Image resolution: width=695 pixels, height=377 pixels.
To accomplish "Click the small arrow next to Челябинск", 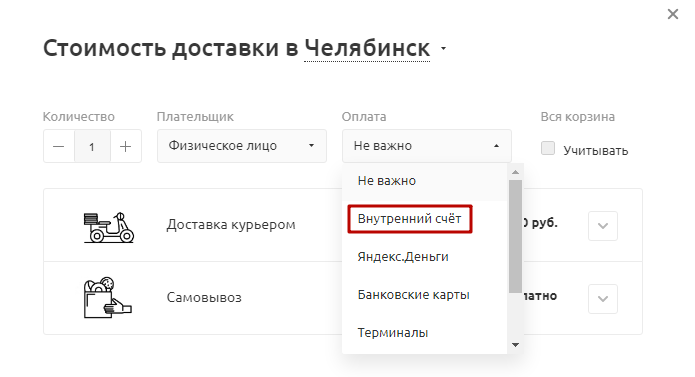I will click(443, 48).
